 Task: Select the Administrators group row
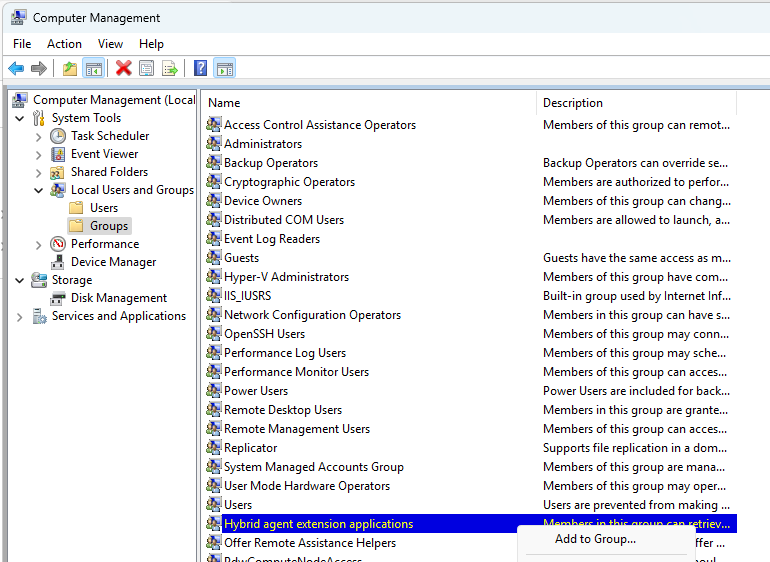pyautogui.click(x=262, y=144)
